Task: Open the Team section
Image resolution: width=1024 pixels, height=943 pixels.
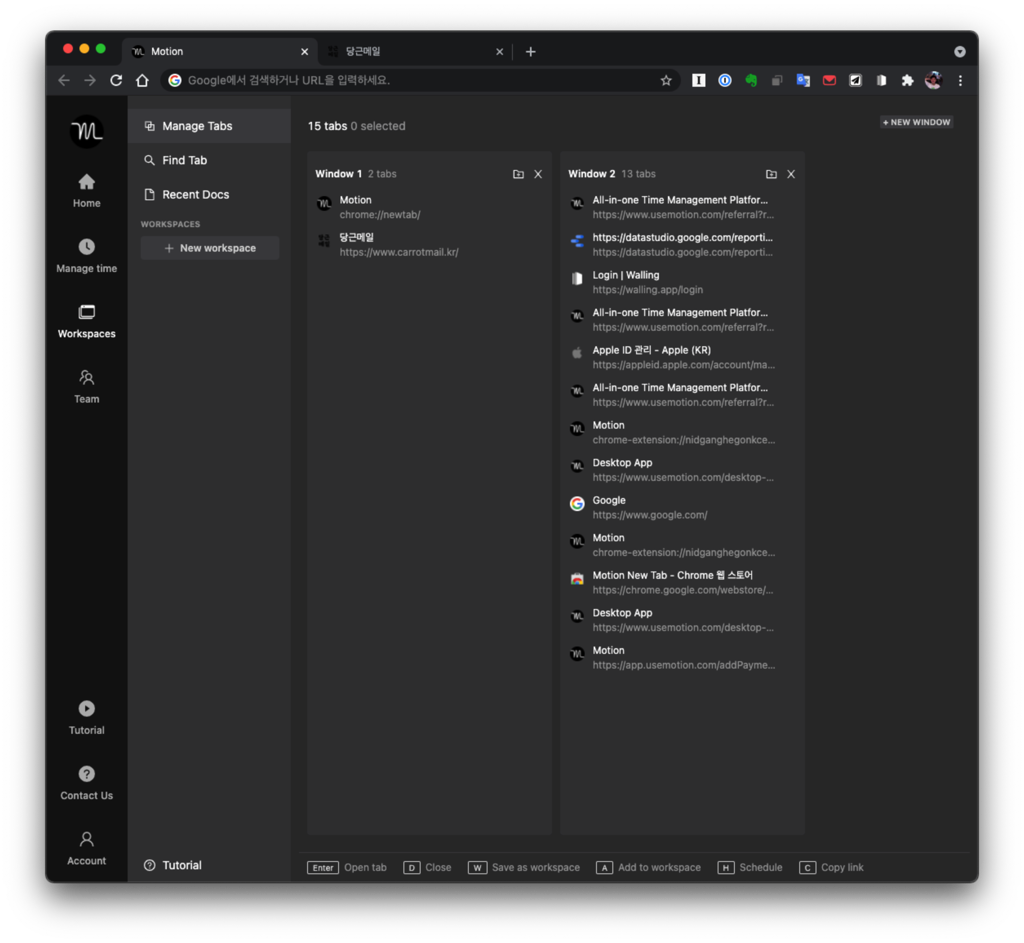Action: [86, 387]
